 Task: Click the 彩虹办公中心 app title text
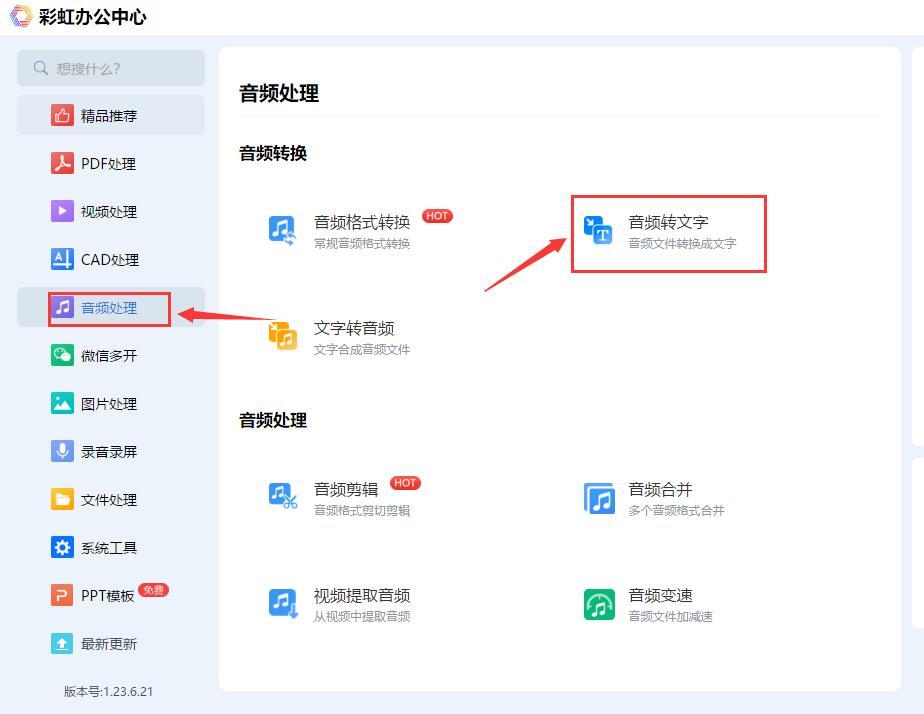pyautogui.click(x=93, y=16)
